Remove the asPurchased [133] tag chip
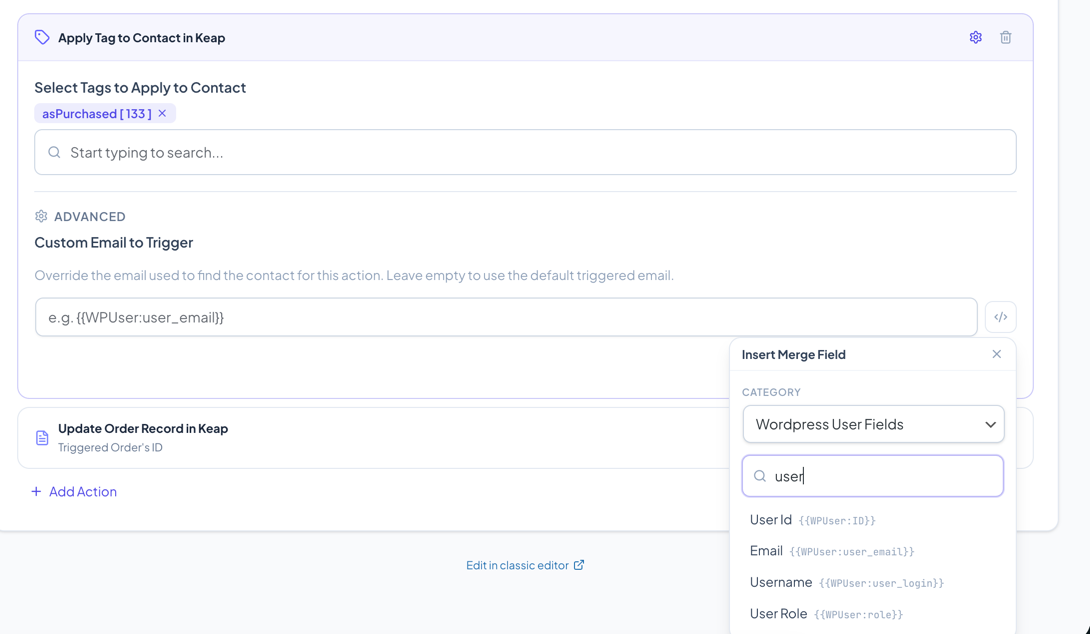 [x=162, y=113]
